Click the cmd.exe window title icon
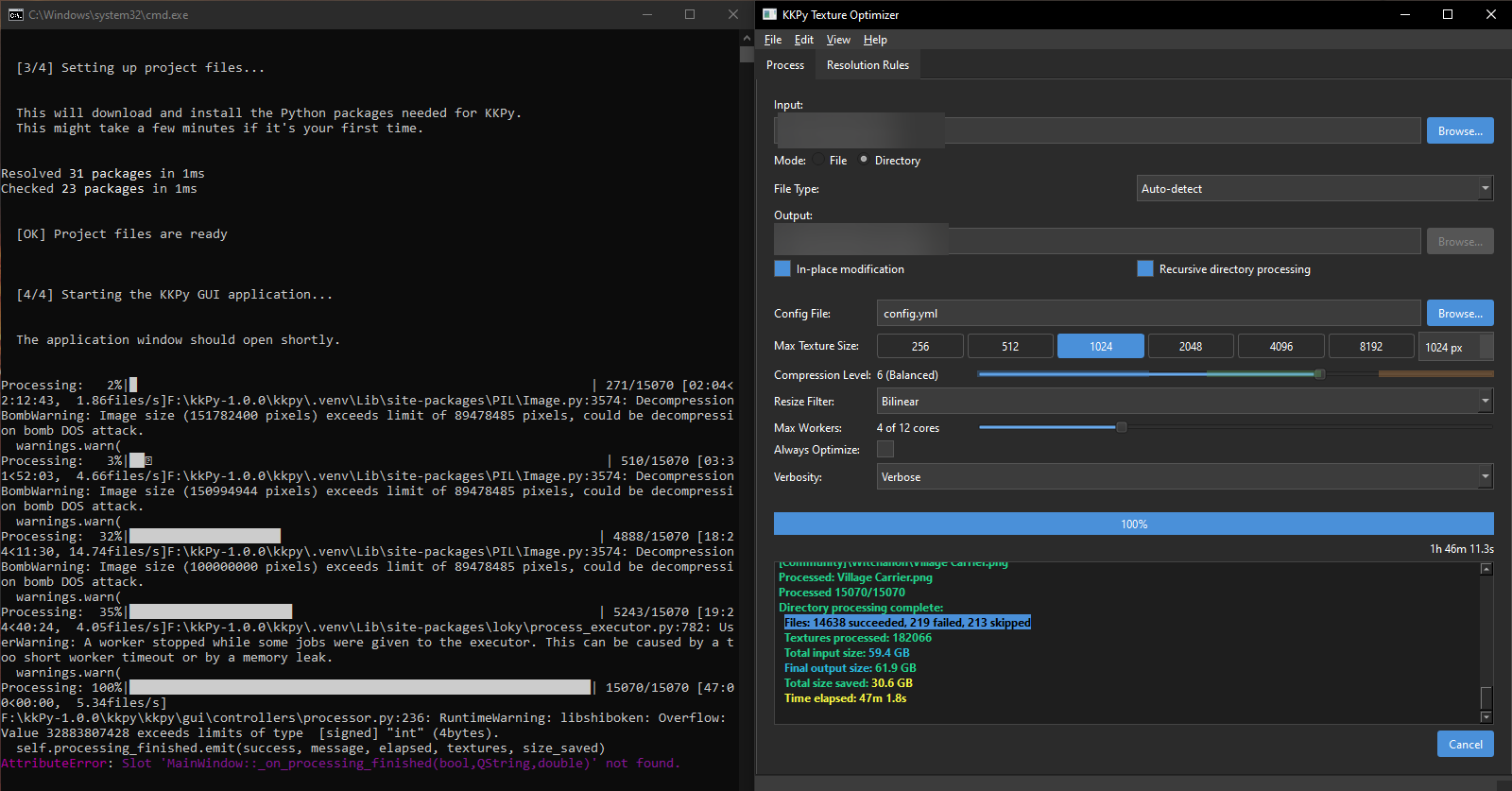Viewport: 1512px width, 791px height. tap(15, 15)
